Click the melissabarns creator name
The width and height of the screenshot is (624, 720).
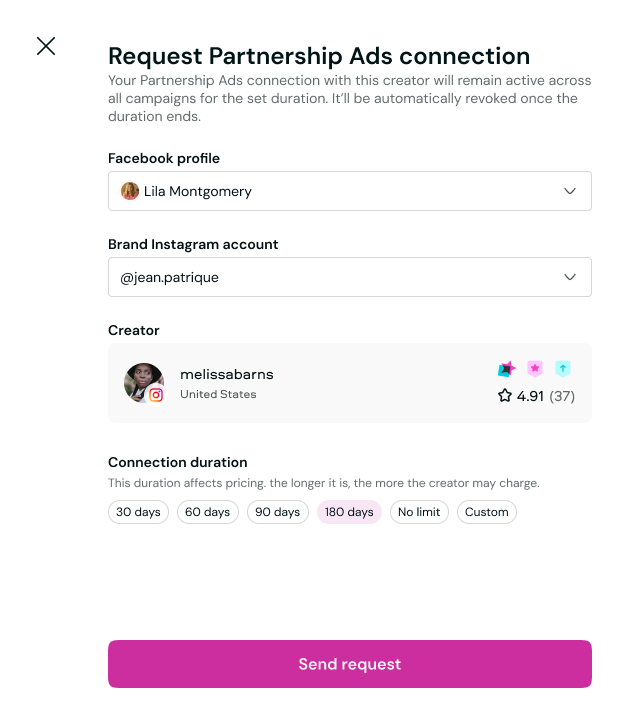click(226, 374)
